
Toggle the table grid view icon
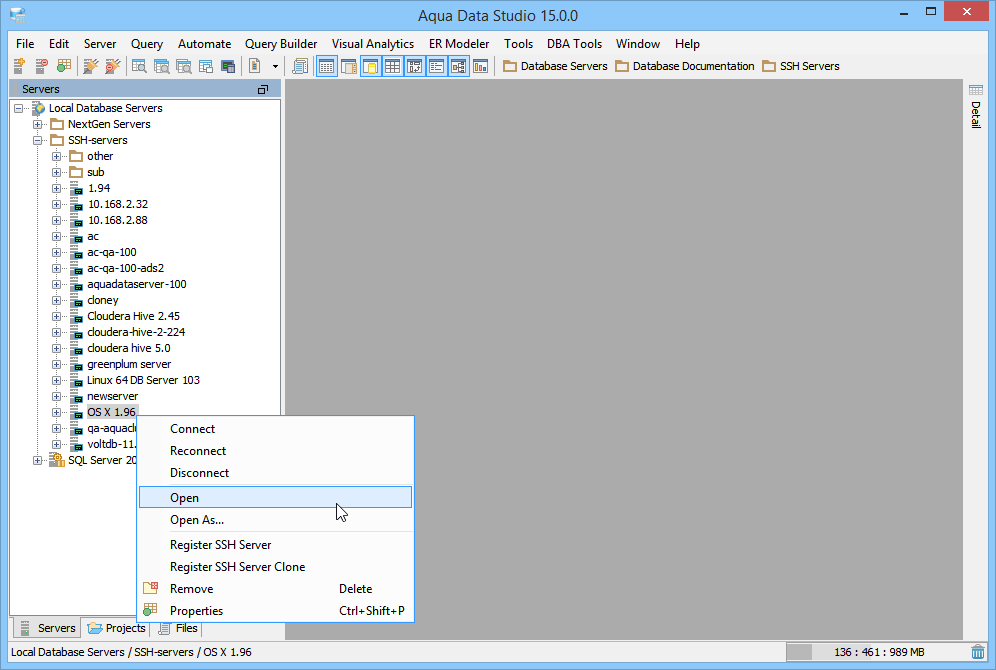393,66
